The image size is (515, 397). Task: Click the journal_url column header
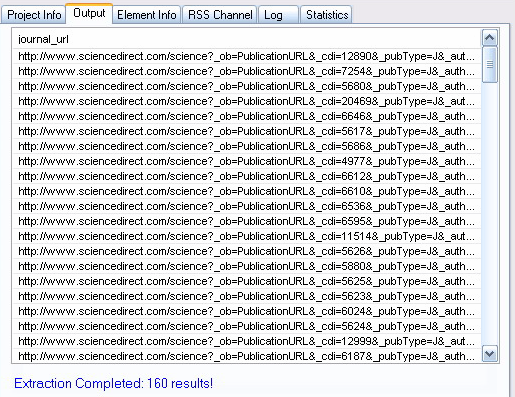click(246, 39)
